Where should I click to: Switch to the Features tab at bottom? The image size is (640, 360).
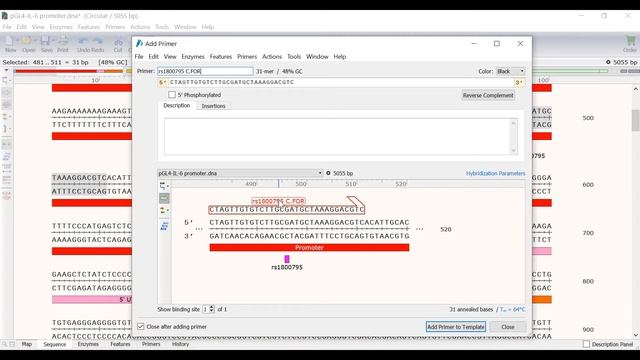coord(120,344)
